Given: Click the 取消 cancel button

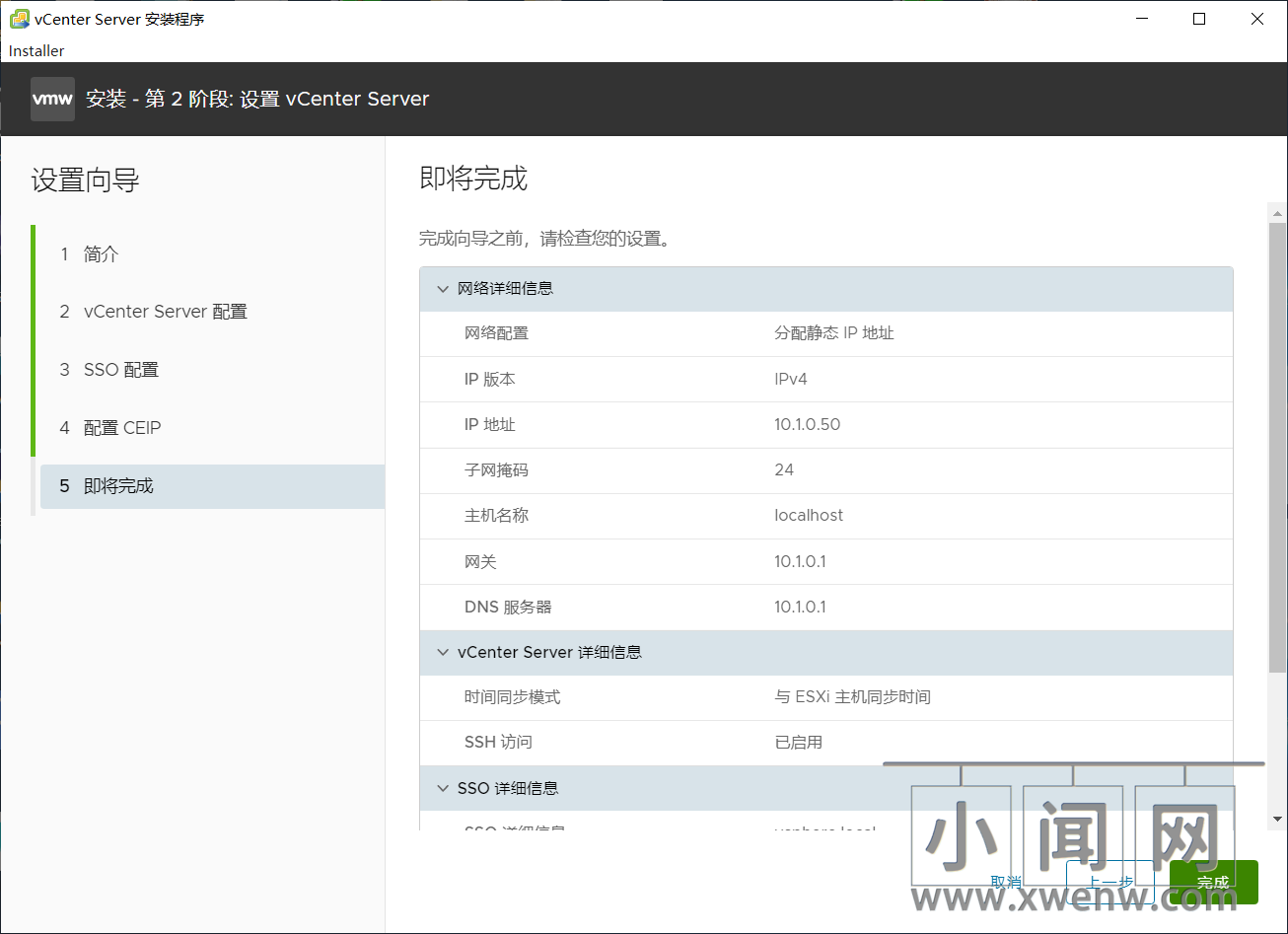Looking at the screenshot, I should (x=1006, y=882).
